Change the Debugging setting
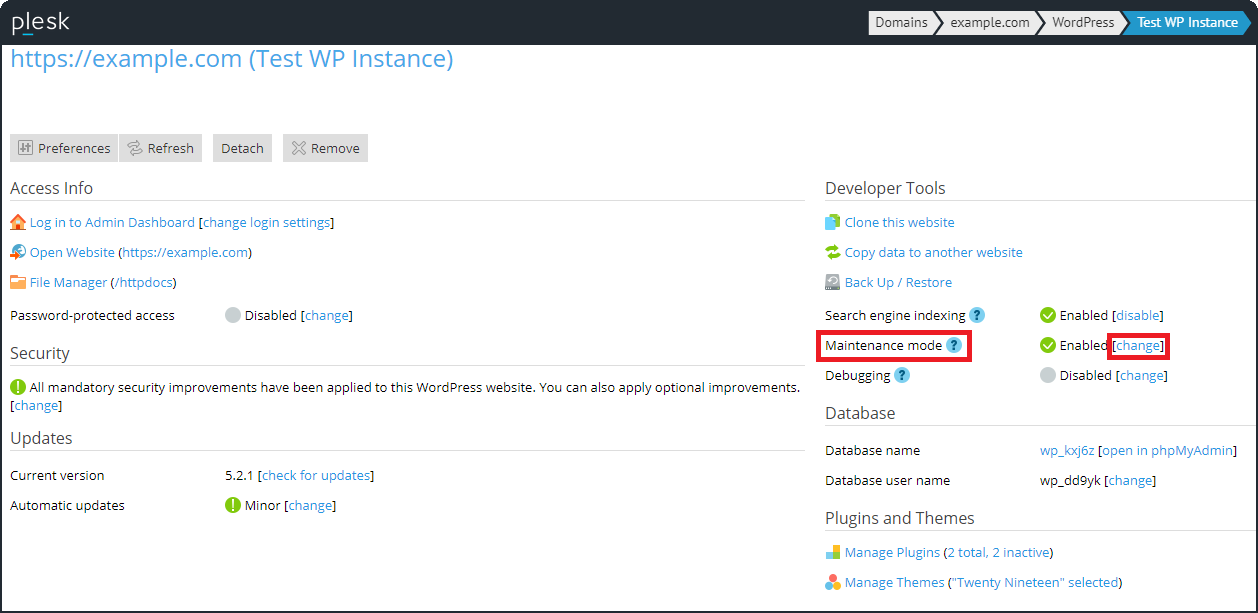 [1141, 375]
